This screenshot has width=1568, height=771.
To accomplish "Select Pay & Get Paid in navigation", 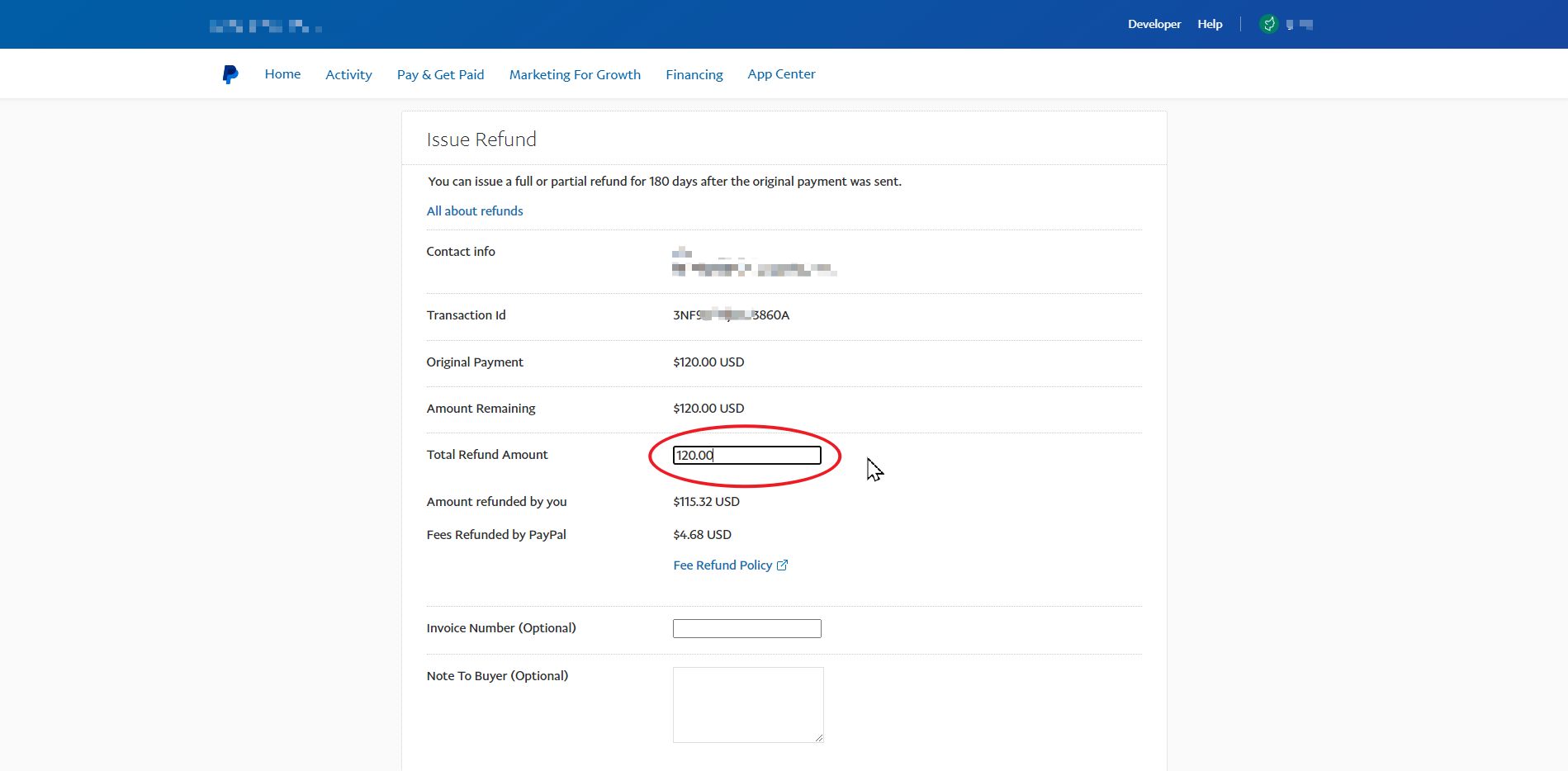I will click(440, 74).
